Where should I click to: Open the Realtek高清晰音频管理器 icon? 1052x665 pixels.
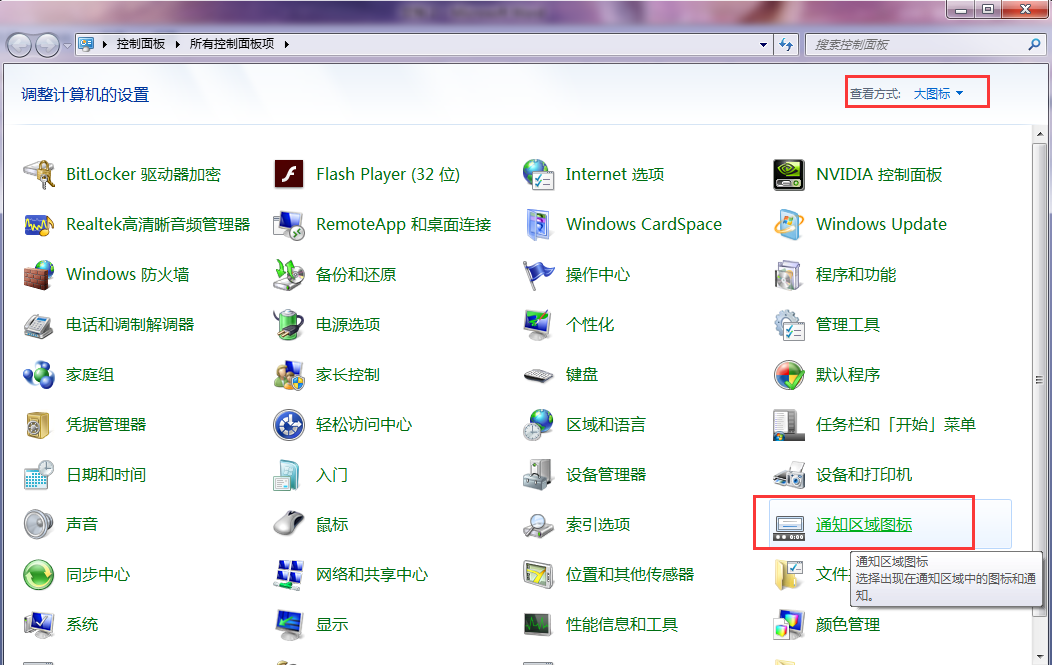click(x=39, y=225)
